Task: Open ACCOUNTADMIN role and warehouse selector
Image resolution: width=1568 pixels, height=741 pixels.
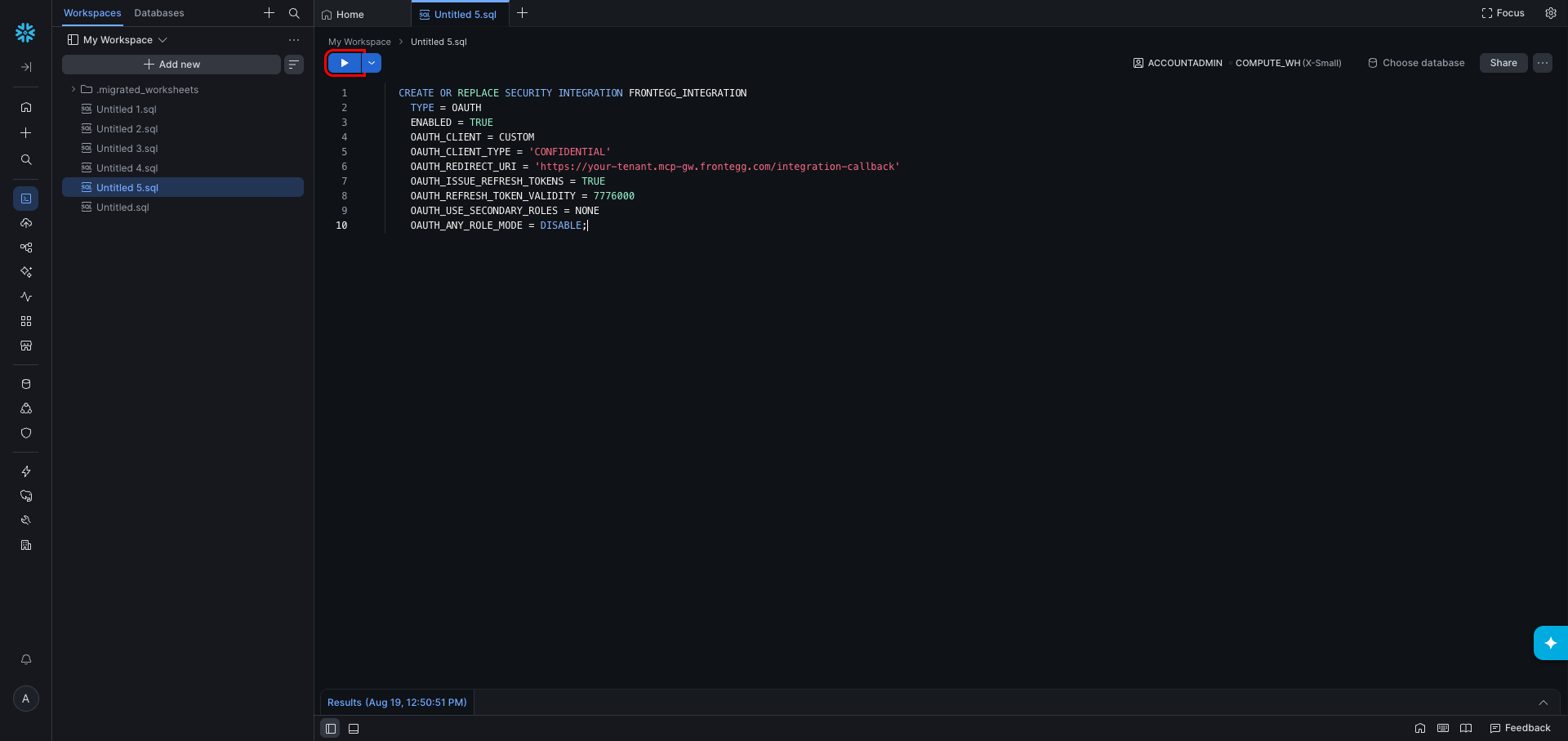Action: (1237, 63)
